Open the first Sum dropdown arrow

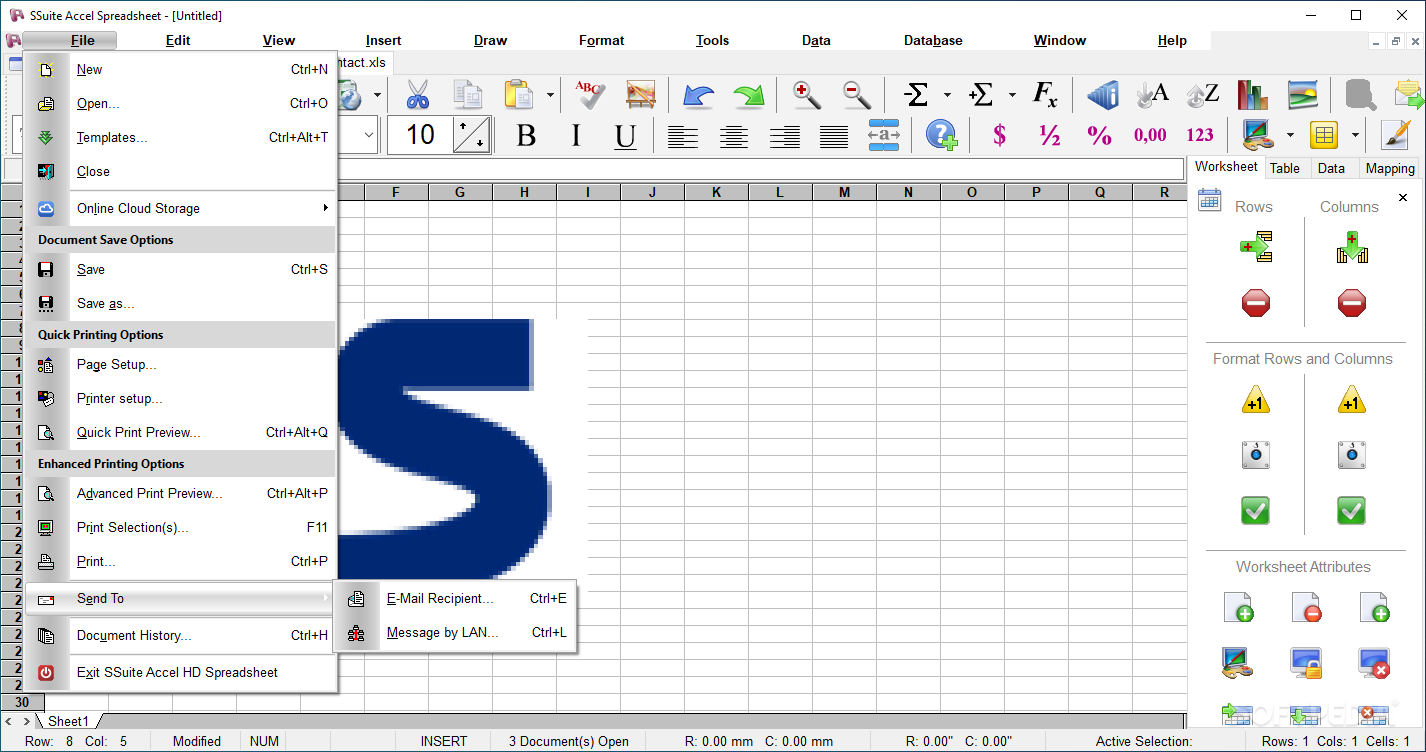(946, 96)
